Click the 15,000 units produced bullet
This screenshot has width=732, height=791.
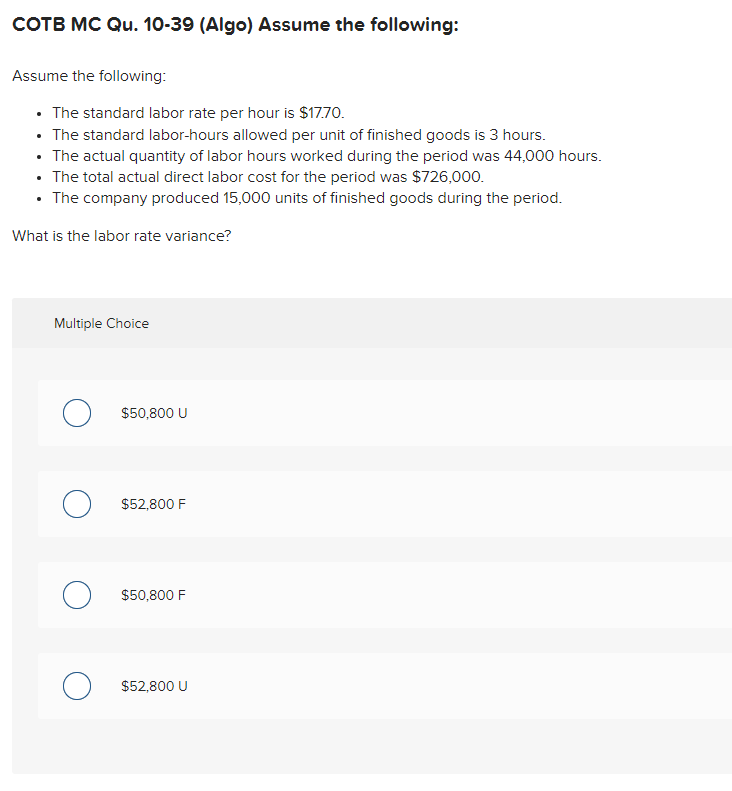(x=307, y=198)
